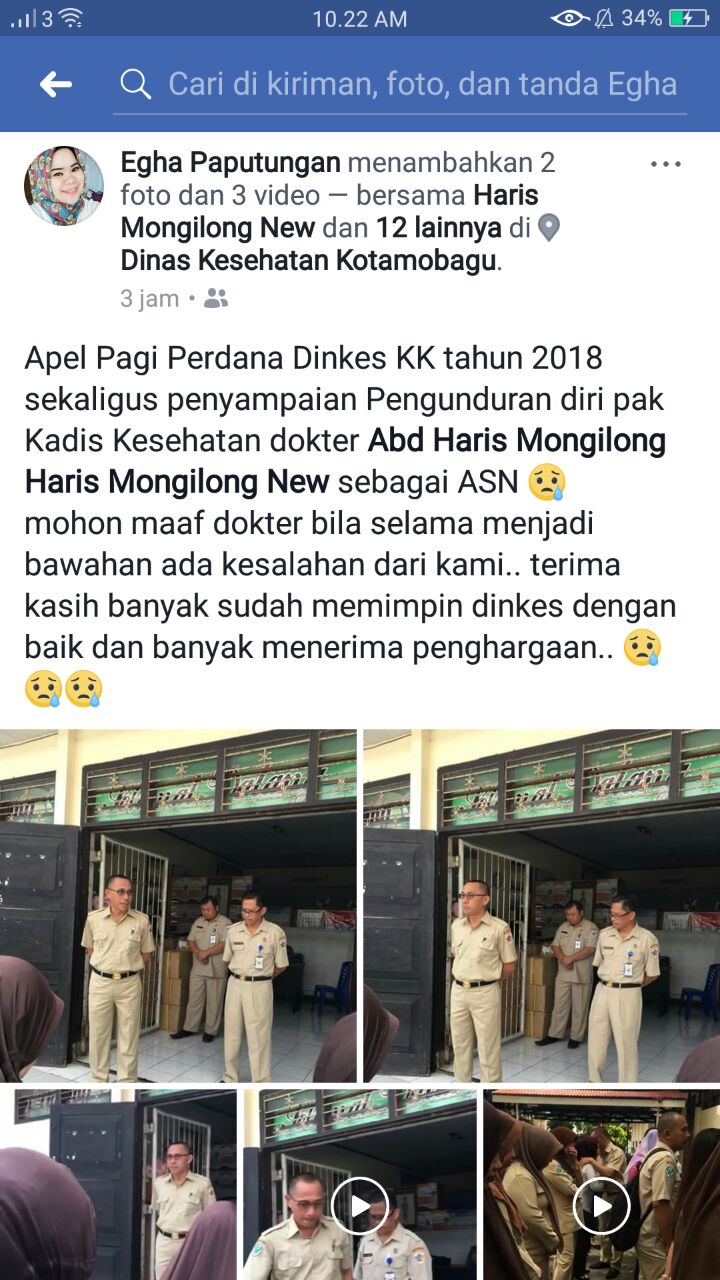This screenshot has width=720, height=1280.
Task: Open the three-dots post options menu
Action: click(666, 164)
